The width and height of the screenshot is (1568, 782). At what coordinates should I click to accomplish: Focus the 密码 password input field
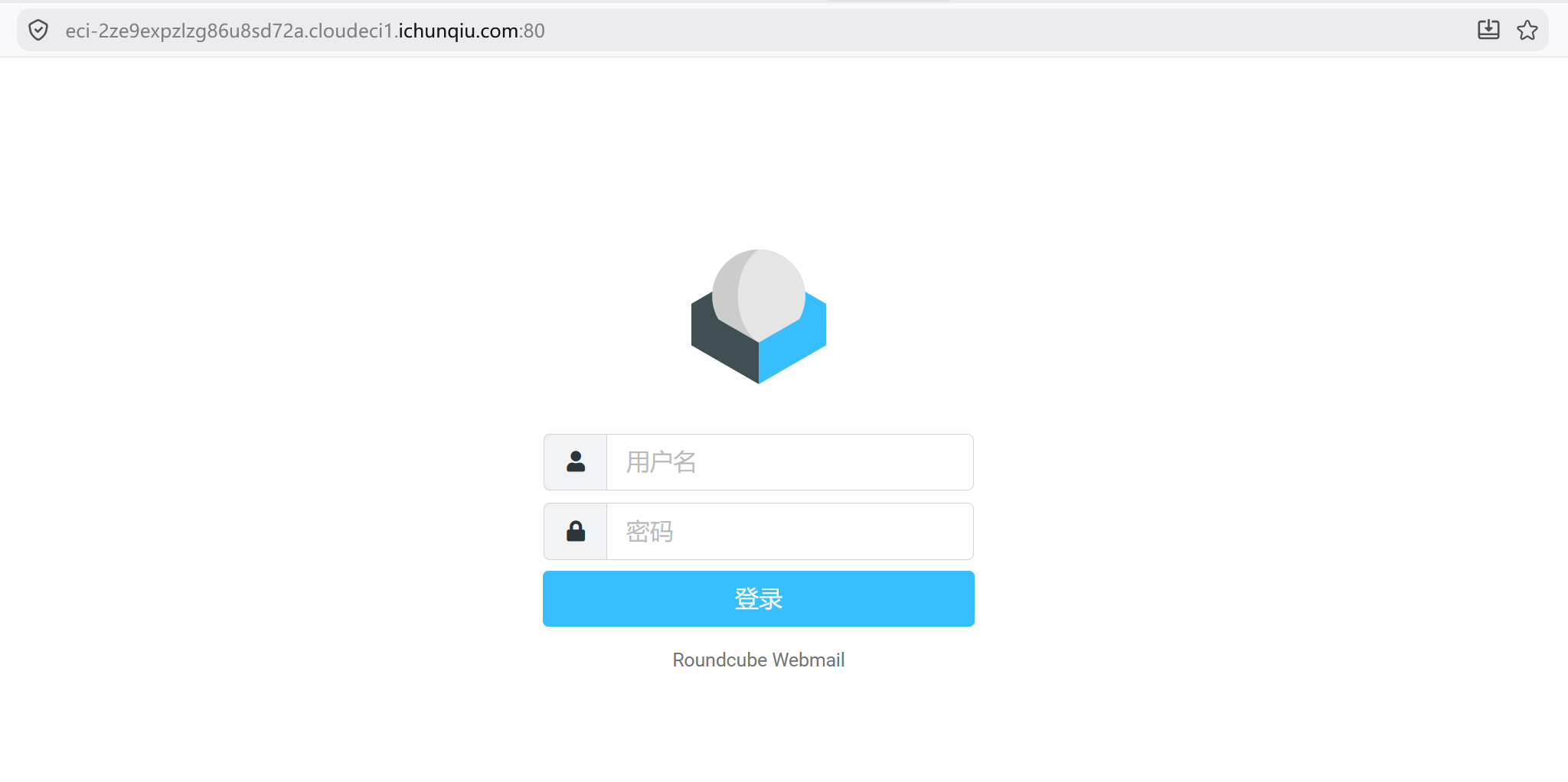click(x=790, y=531)
